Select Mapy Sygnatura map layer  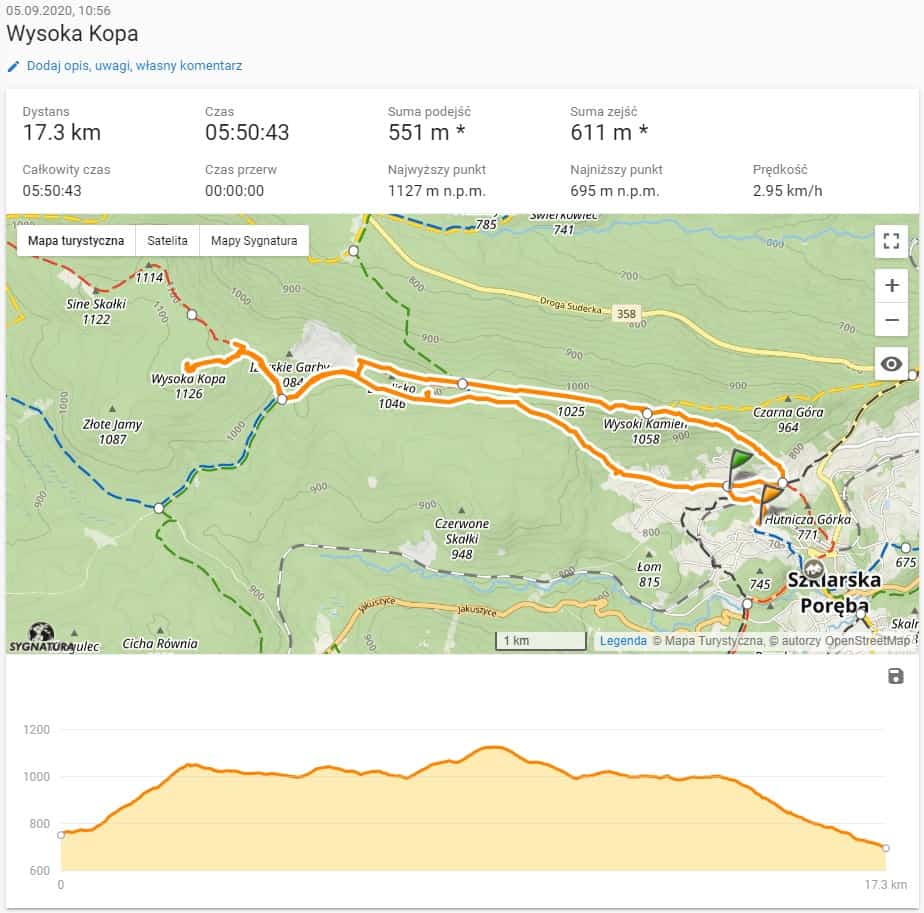[x=254, y=241]
